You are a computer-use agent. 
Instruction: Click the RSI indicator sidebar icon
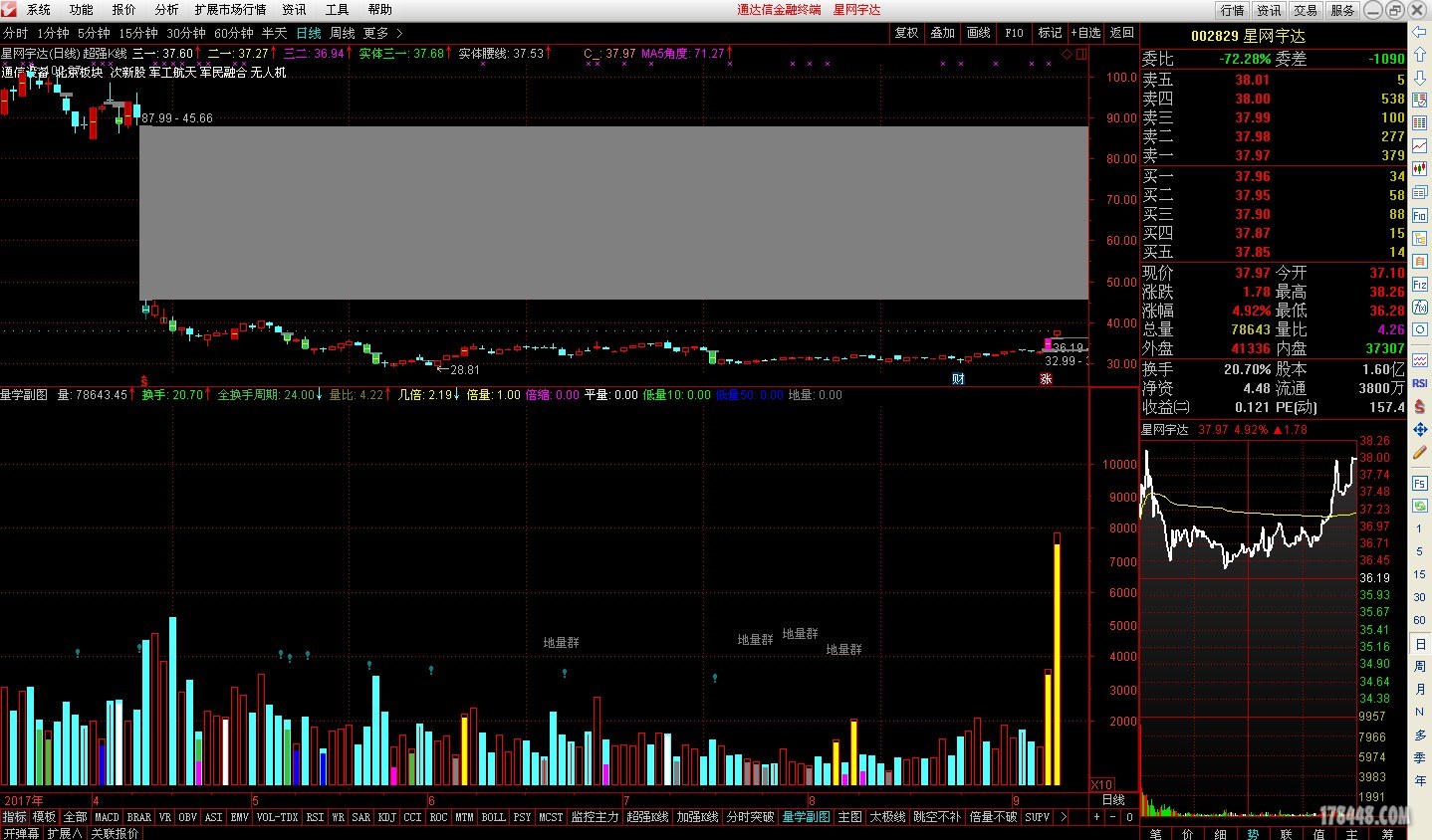(1420, 383)
